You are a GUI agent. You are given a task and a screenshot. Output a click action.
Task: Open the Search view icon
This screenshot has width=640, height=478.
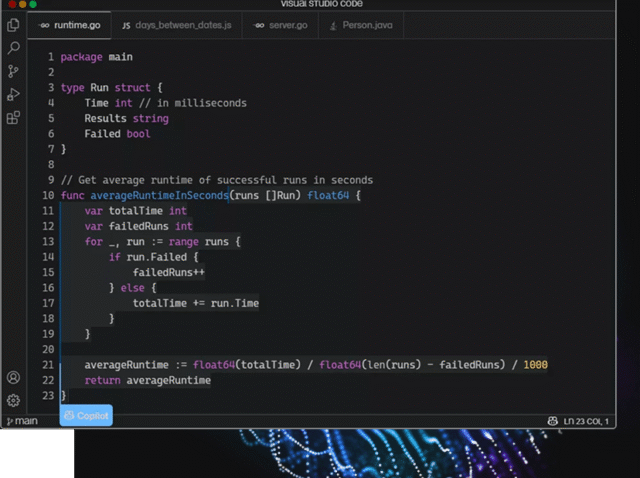13,47
